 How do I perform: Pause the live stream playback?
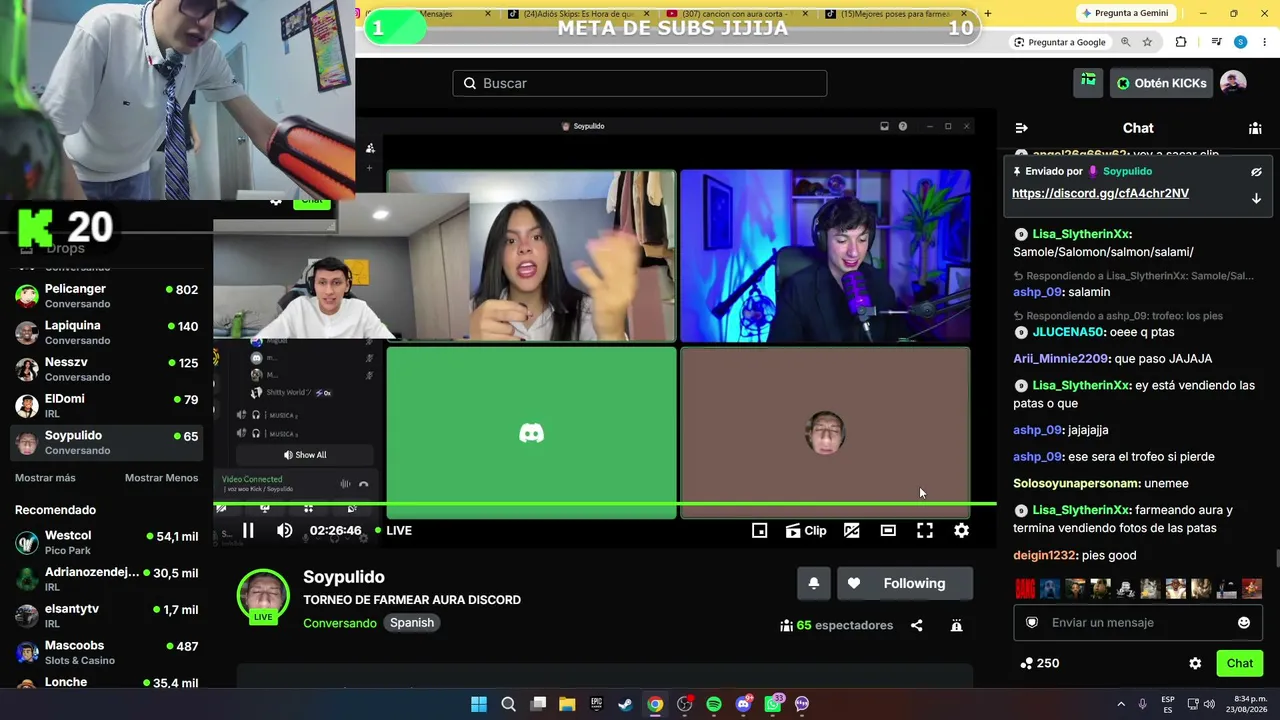pos(248,531)
